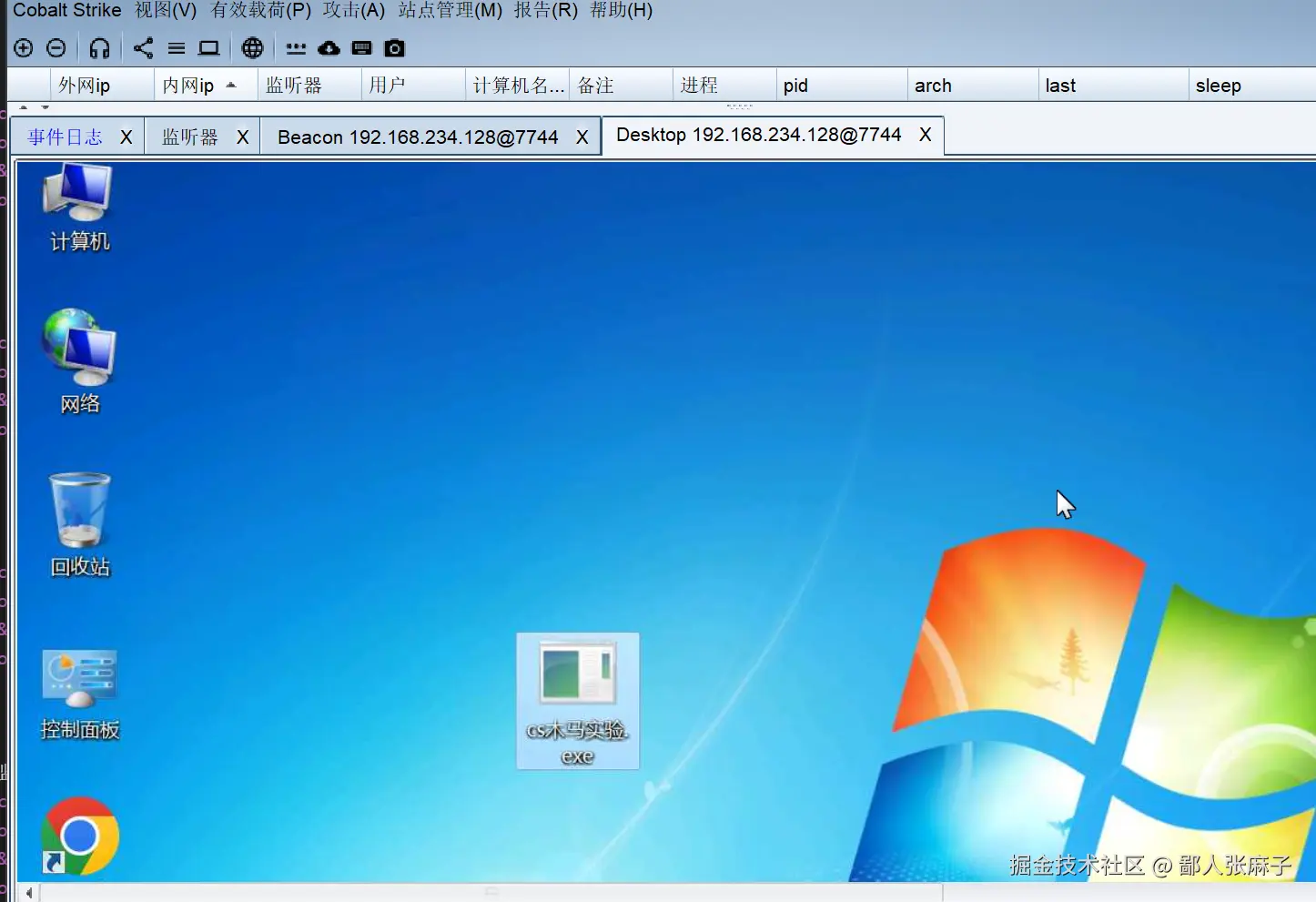Sort by the 备注 column header

(x=621, y=86)
